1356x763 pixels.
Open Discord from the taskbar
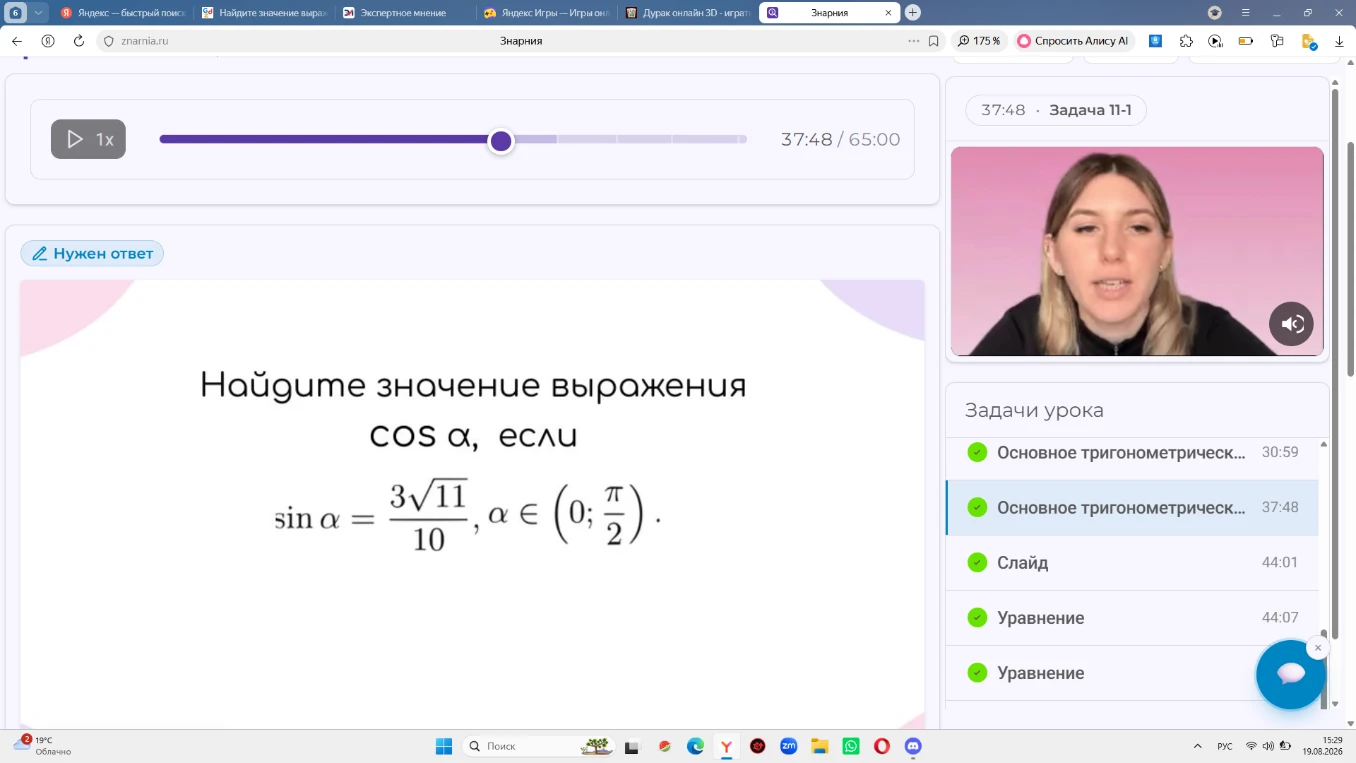pos(913,746)
